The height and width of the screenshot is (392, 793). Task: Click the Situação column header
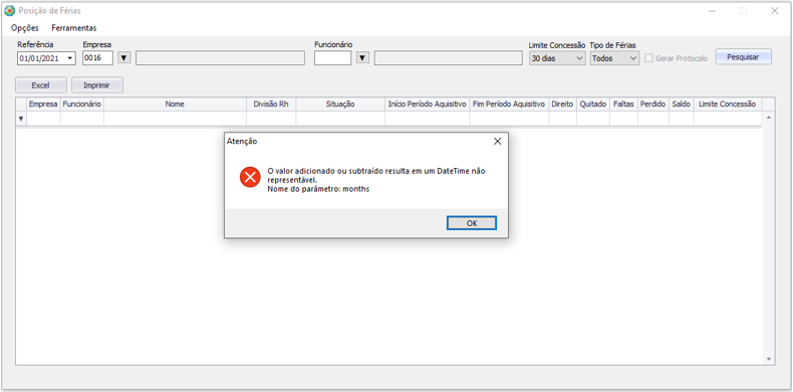pos(340,104)
